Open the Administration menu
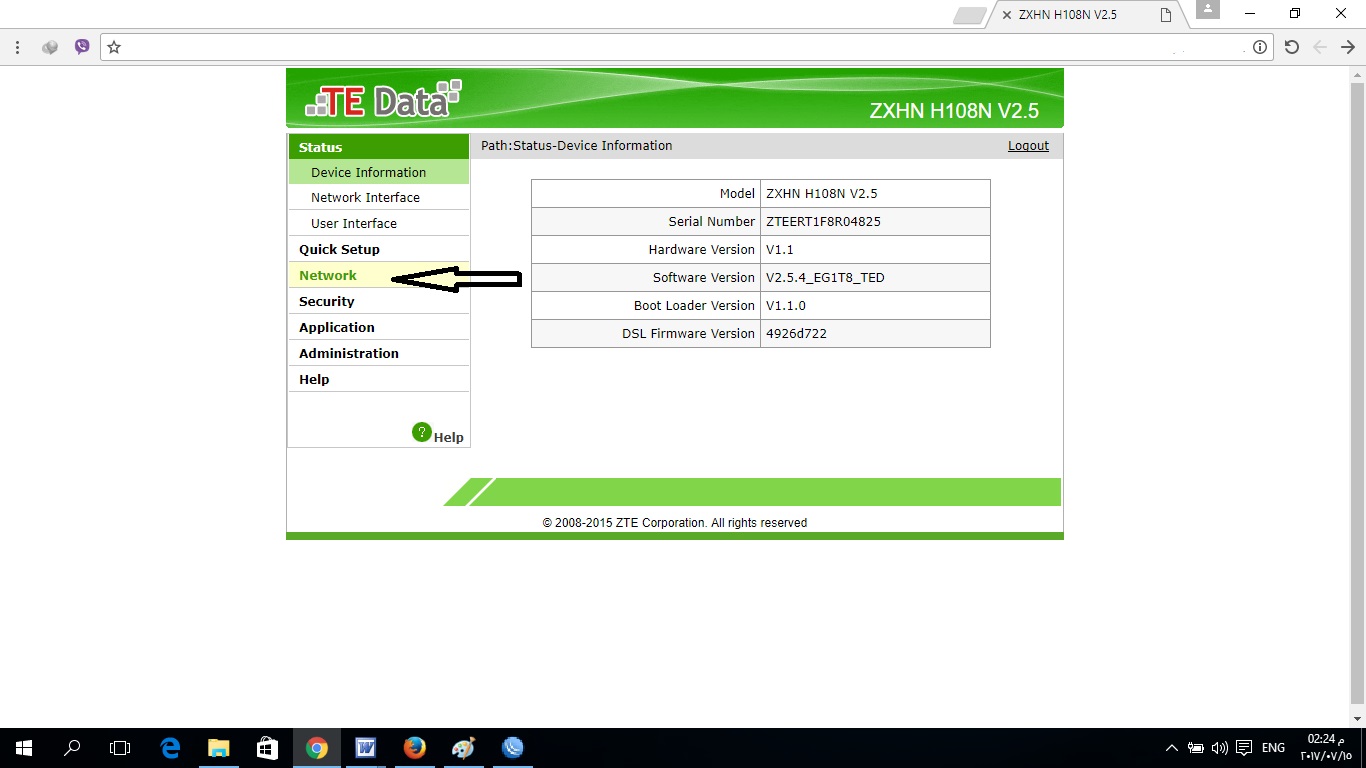This screenshot has height=768, width=1366. point(379,353)
